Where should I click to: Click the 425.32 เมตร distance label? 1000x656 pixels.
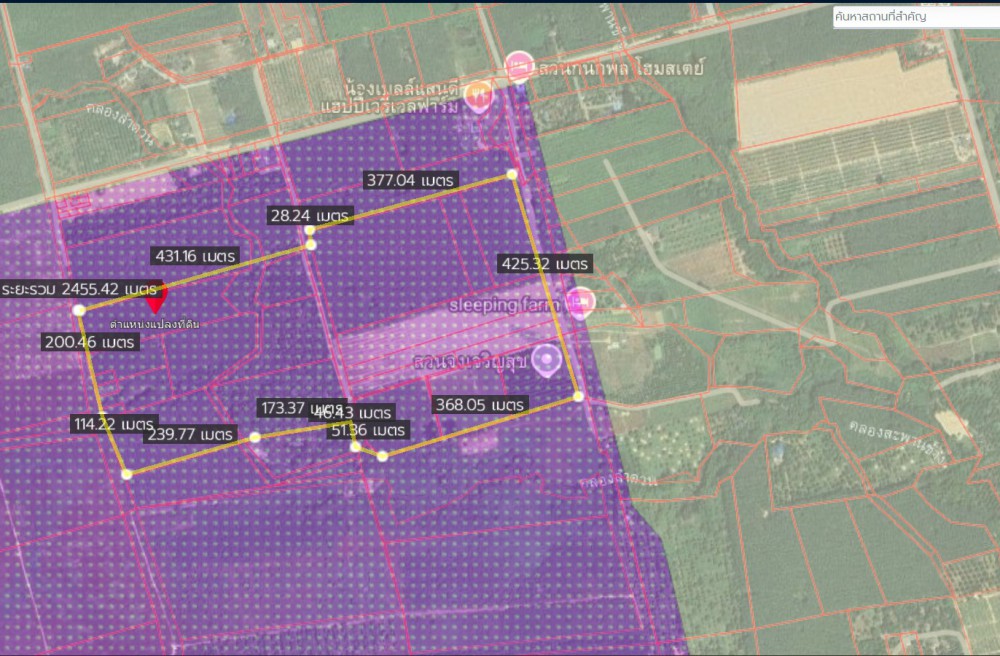click(x=545, y=264)
